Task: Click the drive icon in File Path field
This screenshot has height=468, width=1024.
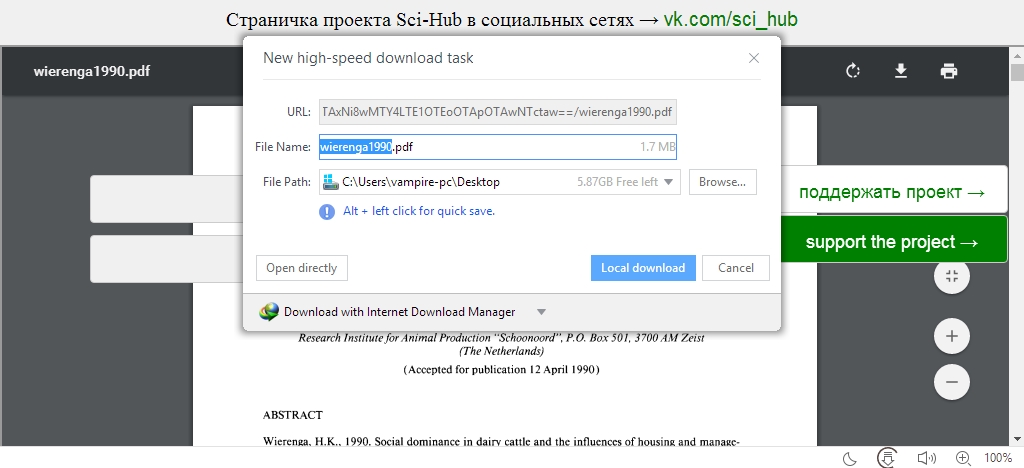Action: pos(330,182)
